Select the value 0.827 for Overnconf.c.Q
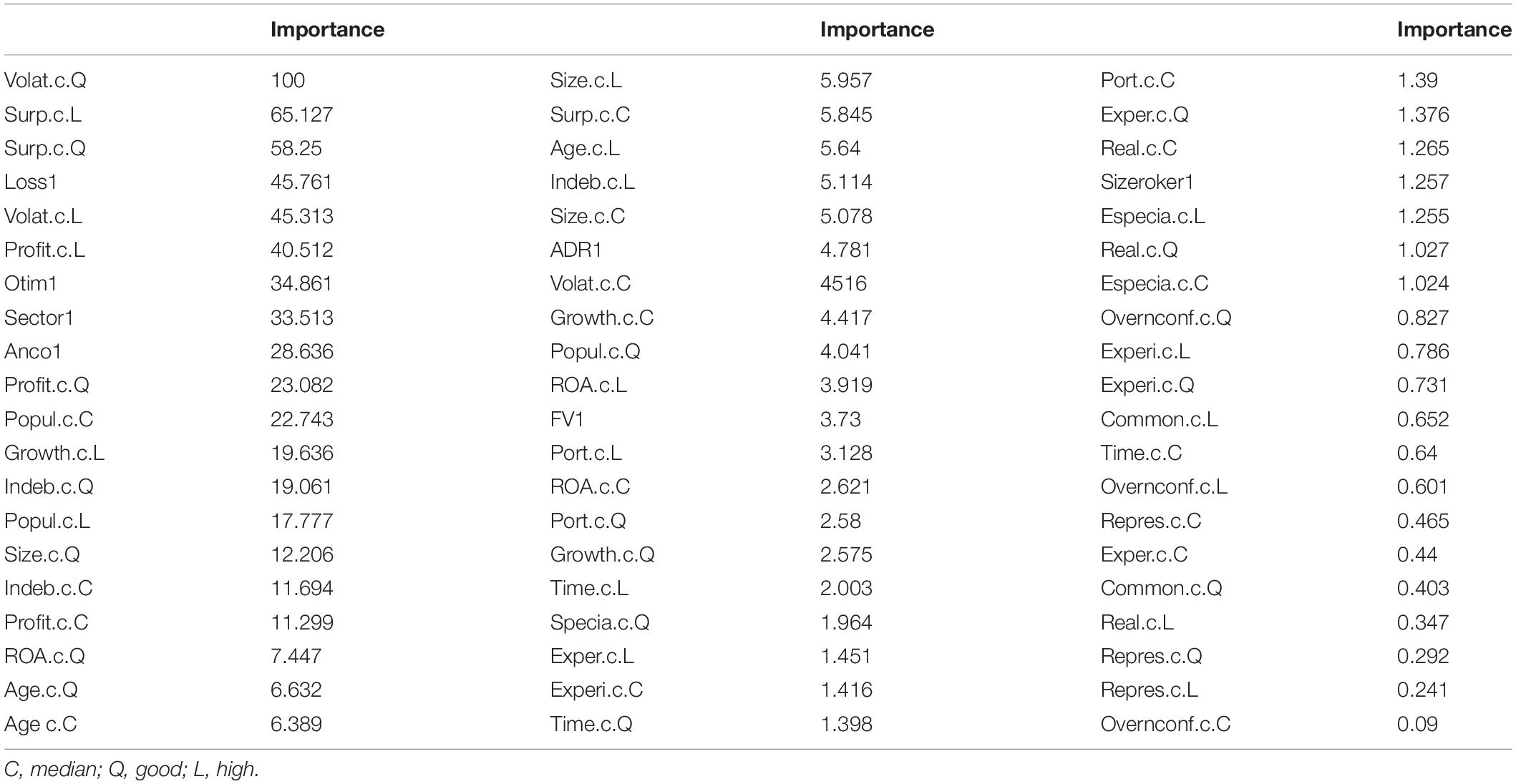This screenshot has width=1516, height=784. click(x=1423, y=318)
